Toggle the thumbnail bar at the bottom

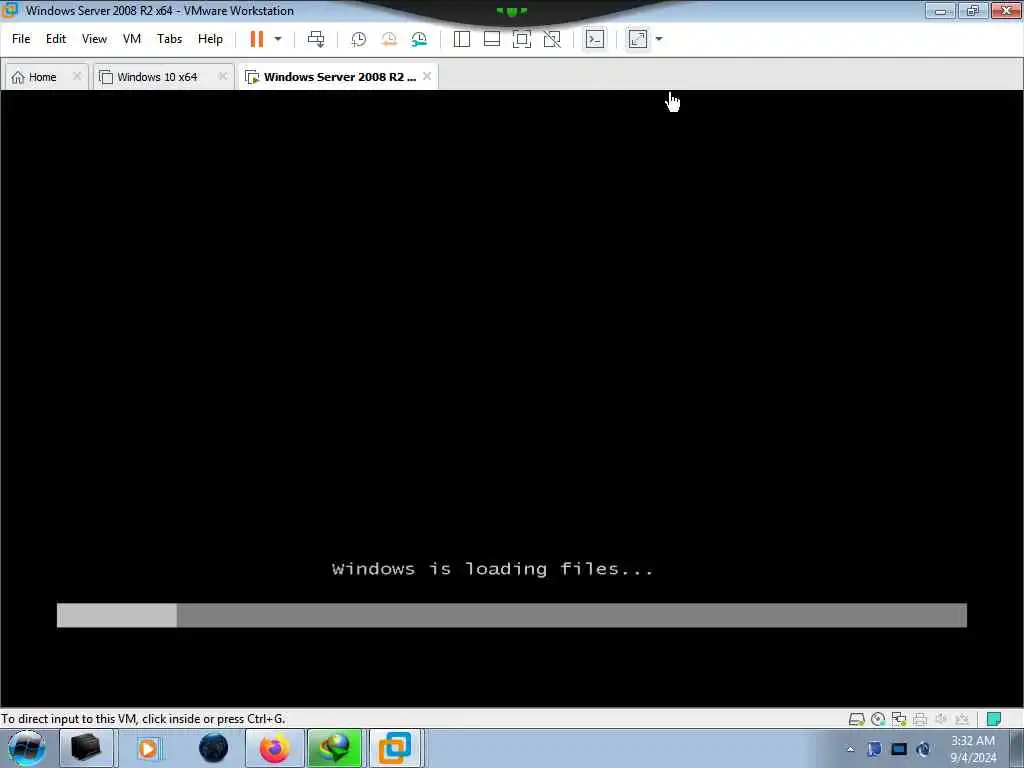point(492,39)
